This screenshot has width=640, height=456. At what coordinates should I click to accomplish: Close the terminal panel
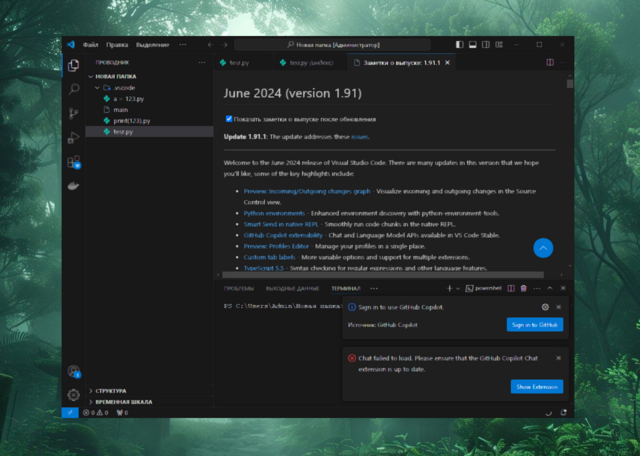(563, 288)
